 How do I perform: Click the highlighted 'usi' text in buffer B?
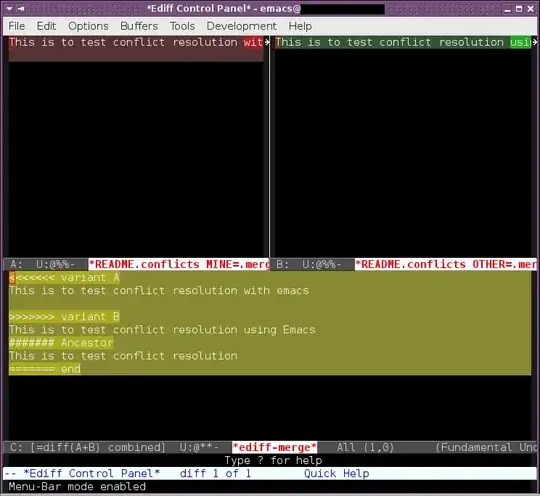[x=520, y=42]
